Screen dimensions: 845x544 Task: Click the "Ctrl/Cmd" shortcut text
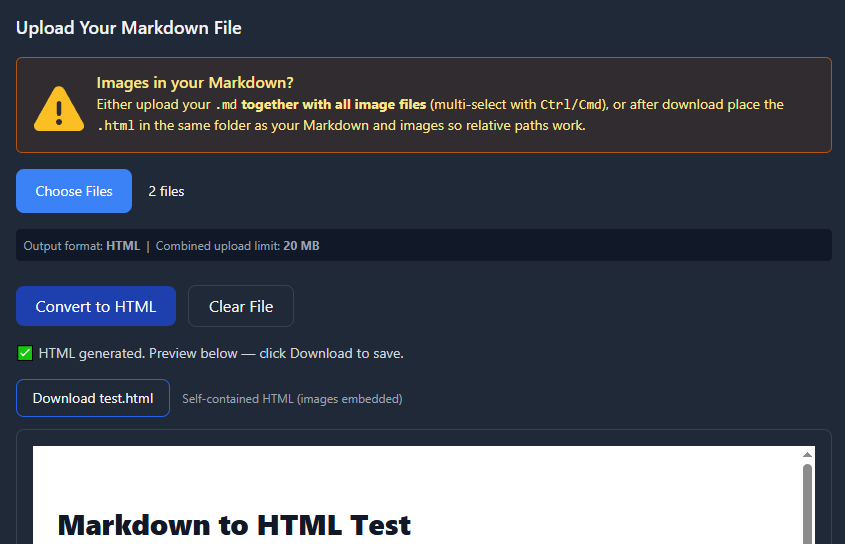571,105
